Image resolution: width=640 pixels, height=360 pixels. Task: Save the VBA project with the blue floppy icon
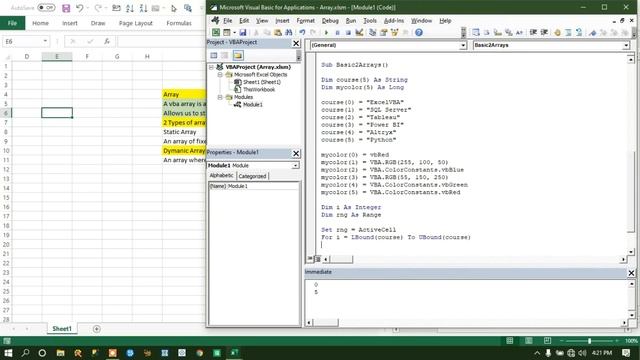click(x=243, y=33)
